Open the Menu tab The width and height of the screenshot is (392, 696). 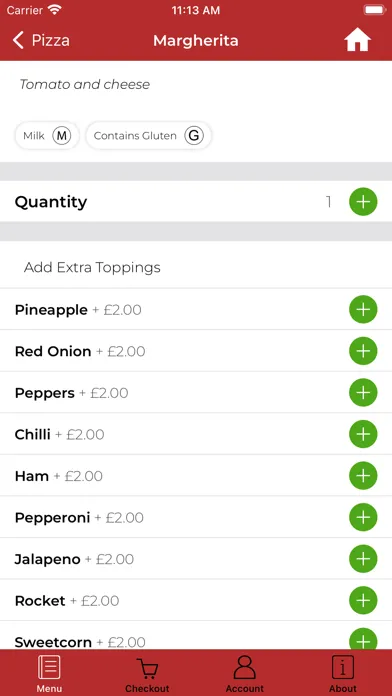click(49, 673)
